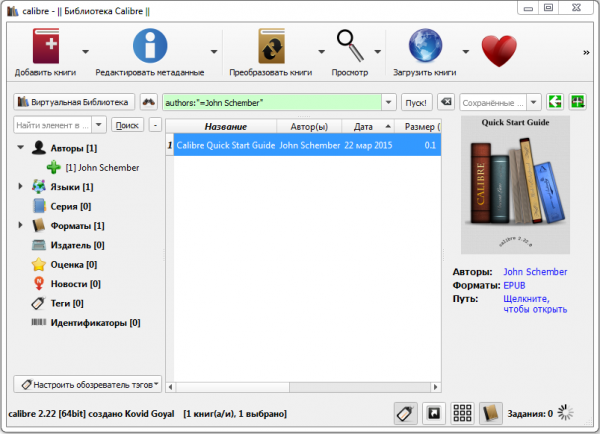Open the Просмотр magnifier viewer icon

pos(350,46)
